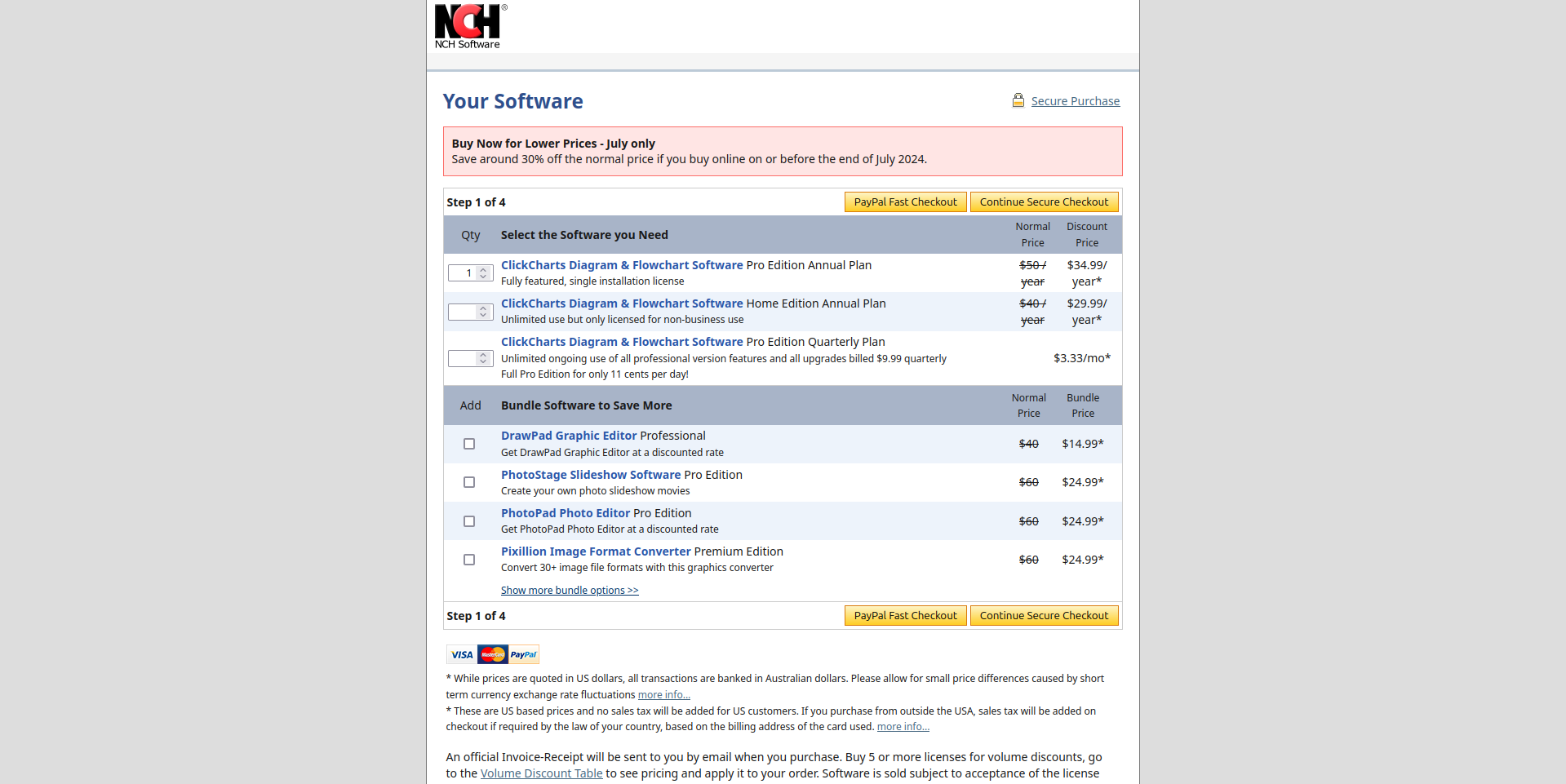Image resolution: width=1566 pixels, height=784 pixels.
Task: Click the struck-through $40 DrawPad normal price
Action: 1029,444
